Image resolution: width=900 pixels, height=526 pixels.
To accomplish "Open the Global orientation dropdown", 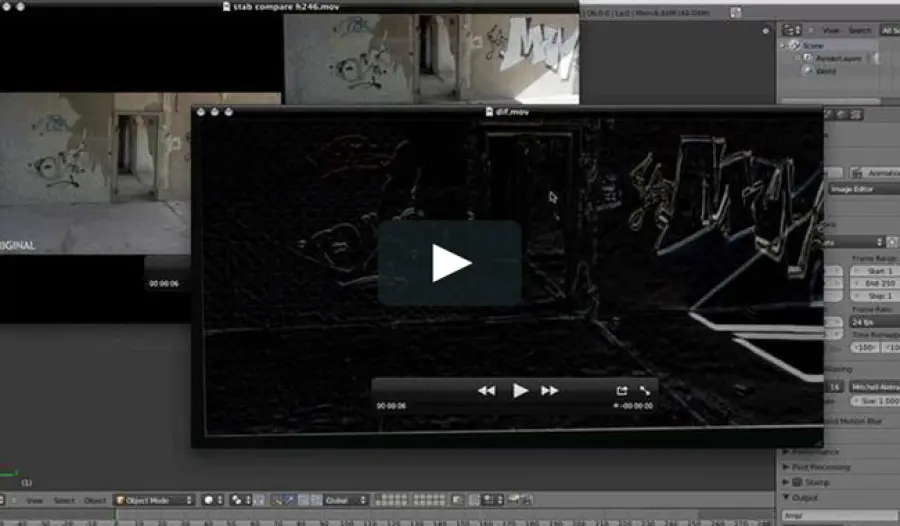I will pyautogui.click(x=346, y=500).
